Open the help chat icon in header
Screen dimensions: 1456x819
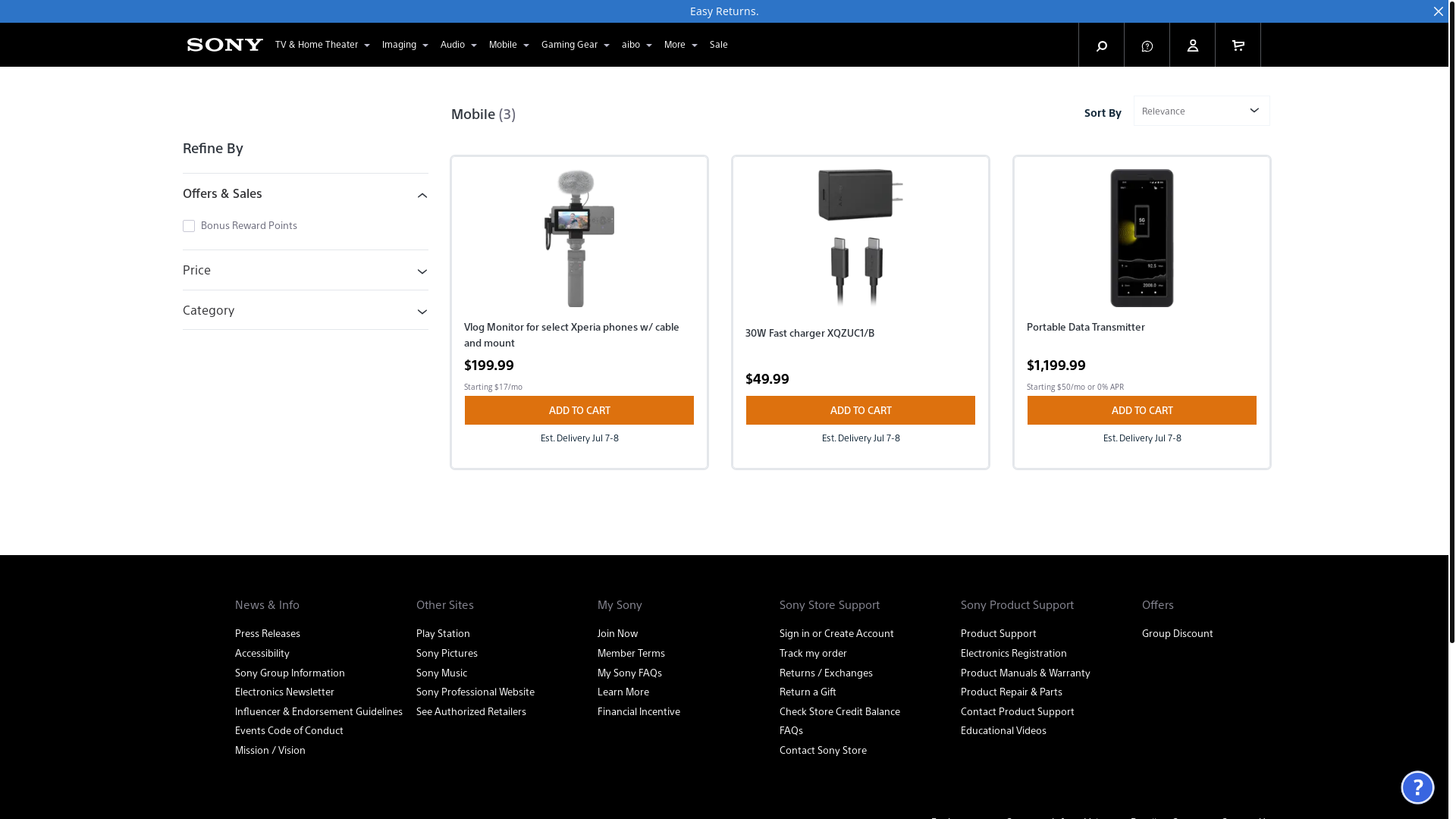[x=1147, y=45]
